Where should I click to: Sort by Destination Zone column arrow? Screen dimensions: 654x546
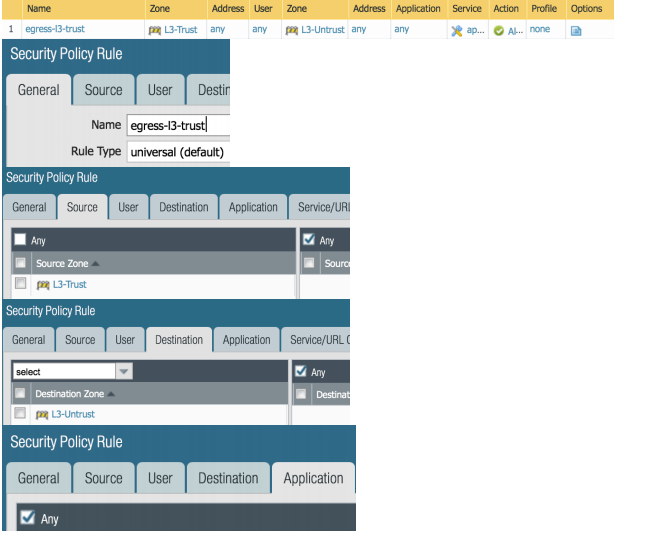(x=111, y=394)
